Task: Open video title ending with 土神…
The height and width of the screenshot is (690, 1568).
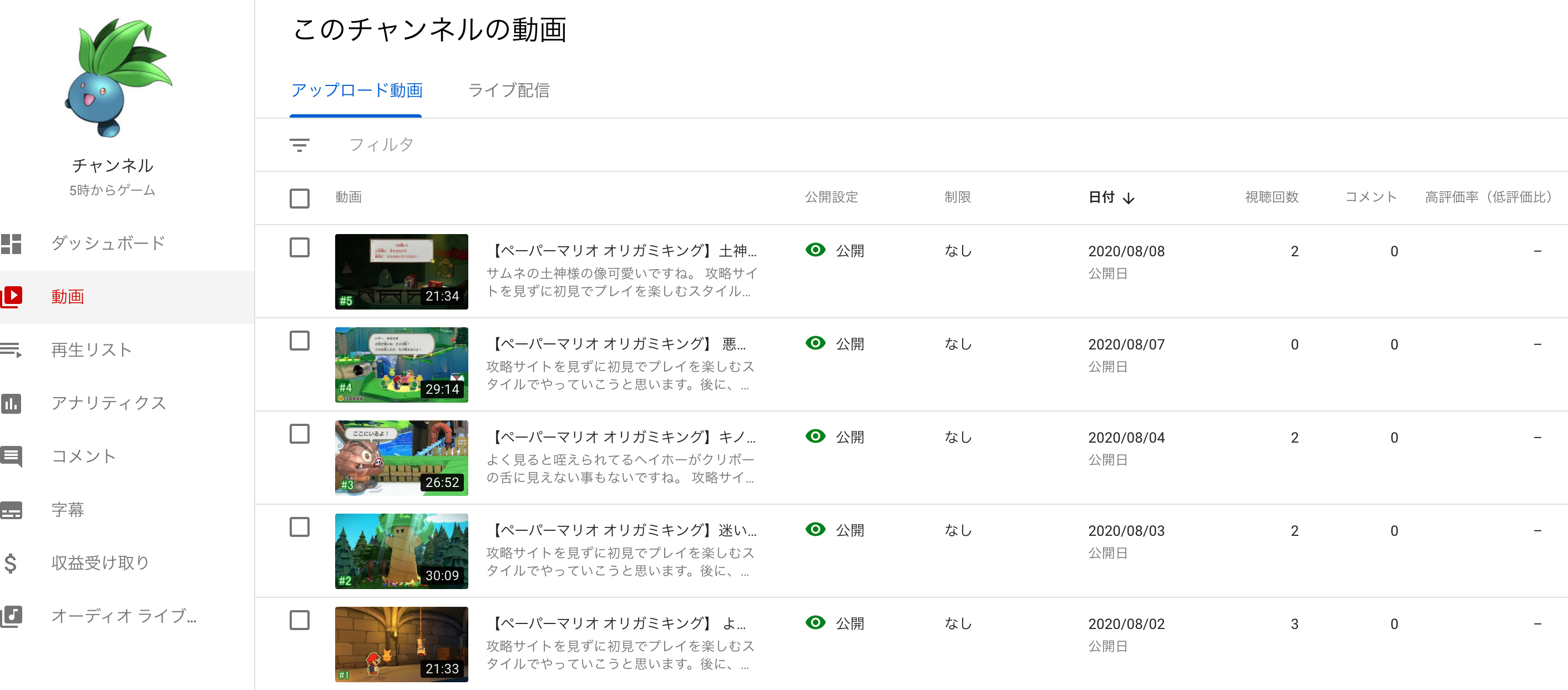Action: 623,251
